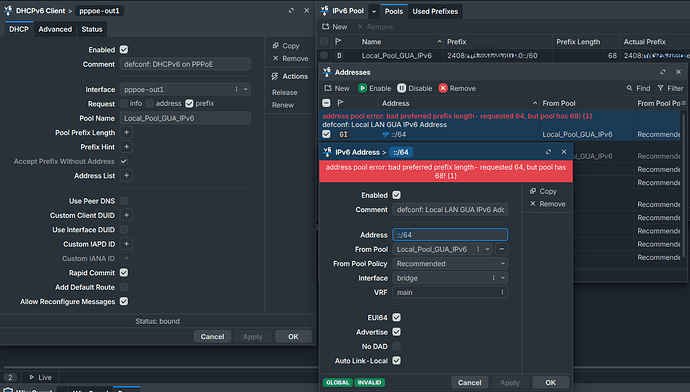Viewport: 690px width, 392px height.
Task: Click Remove in DHCPv6 Client side panel
Action: tap(290, 59)
